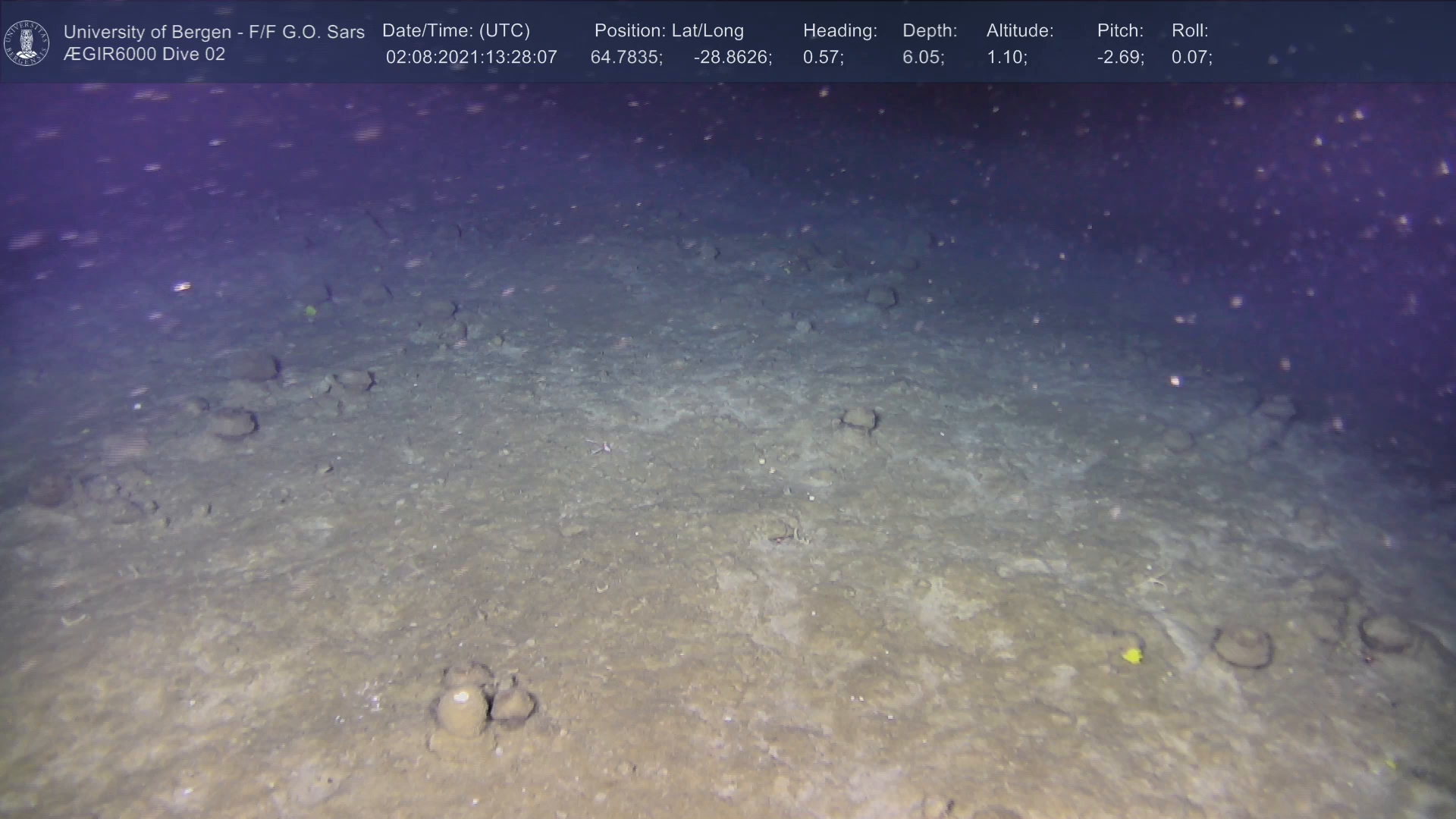Click the Pitch value -2.69

[x=1120, y=58]
